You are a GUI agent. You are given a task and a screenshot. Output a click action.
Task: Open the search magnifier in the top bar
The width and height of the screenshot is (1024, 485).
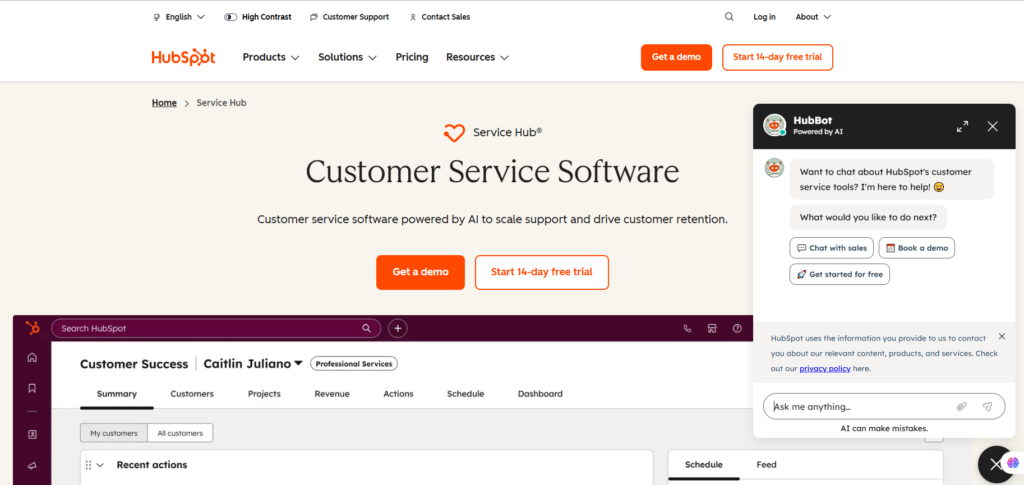click(729, 17)
